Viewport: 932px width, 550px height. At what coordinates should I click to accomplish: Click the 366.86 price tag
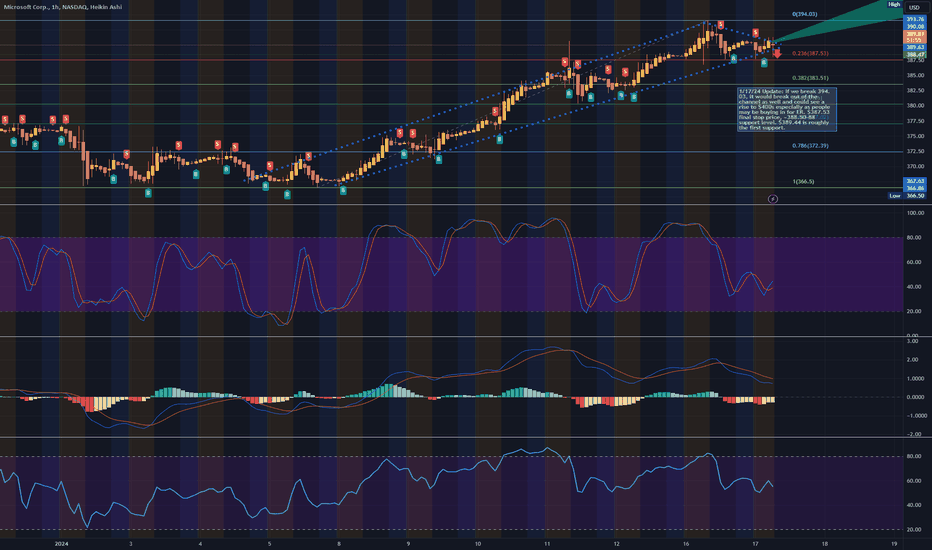(915, 188)
